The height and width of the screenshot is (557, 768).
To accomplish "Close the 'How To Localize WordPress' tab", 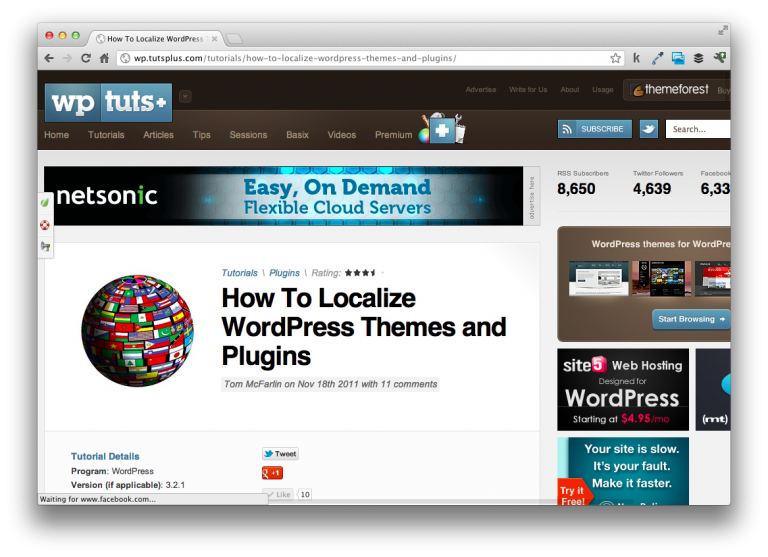I will pyautogui.click(x=215, y=39).
